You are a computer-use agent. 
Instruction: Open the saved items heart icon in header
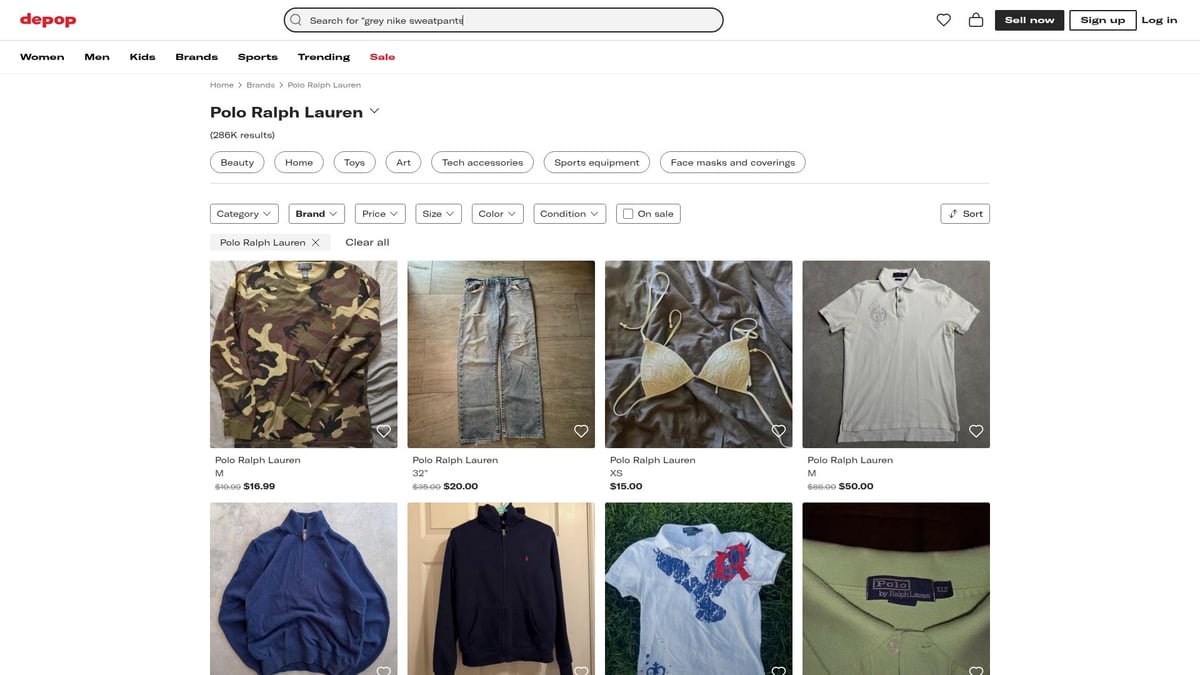point(943,20)
